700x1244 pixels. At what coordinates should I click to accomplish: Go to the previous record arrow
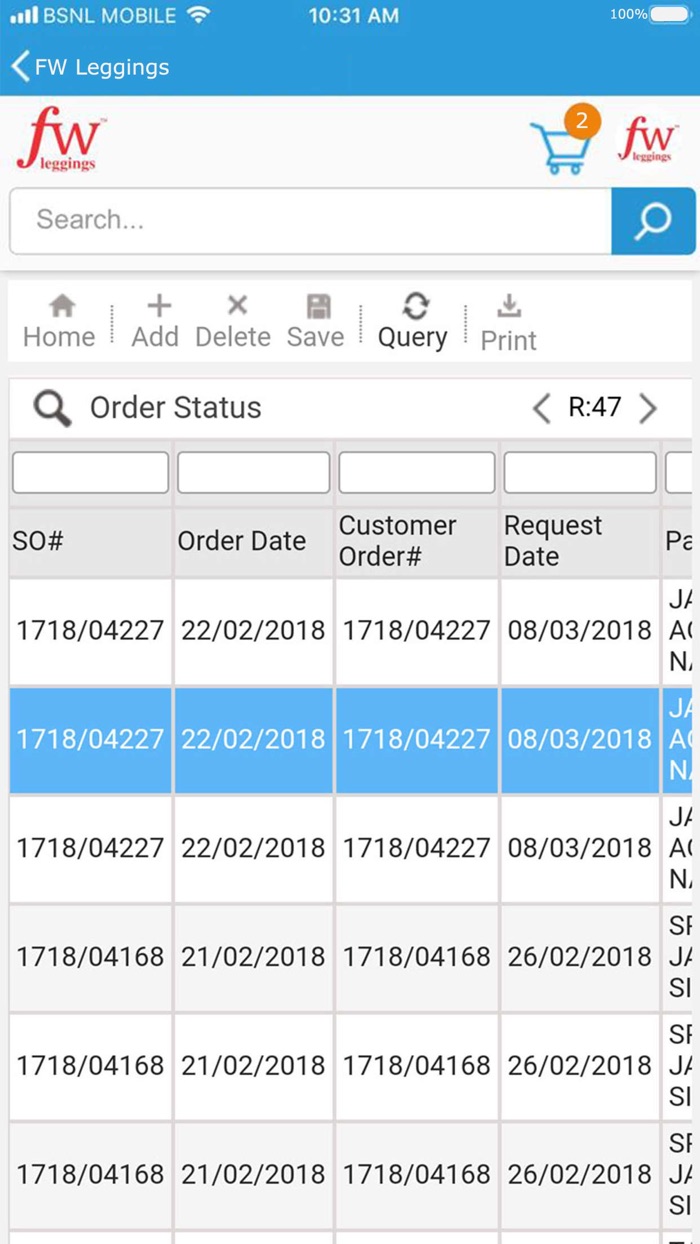point(542,408)
